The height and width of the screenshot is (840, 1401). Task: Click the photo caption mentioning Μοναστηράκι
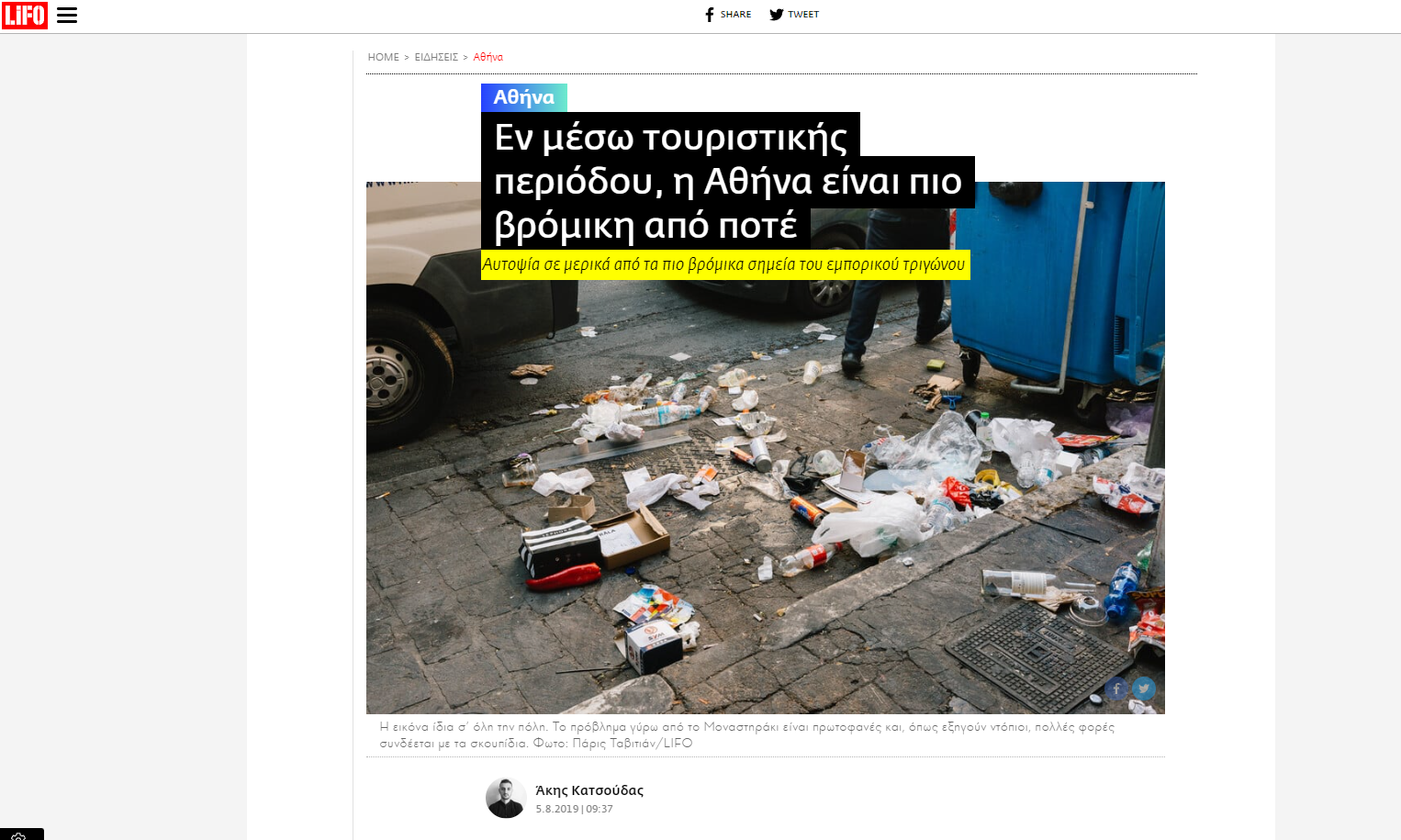click(747, 734)
